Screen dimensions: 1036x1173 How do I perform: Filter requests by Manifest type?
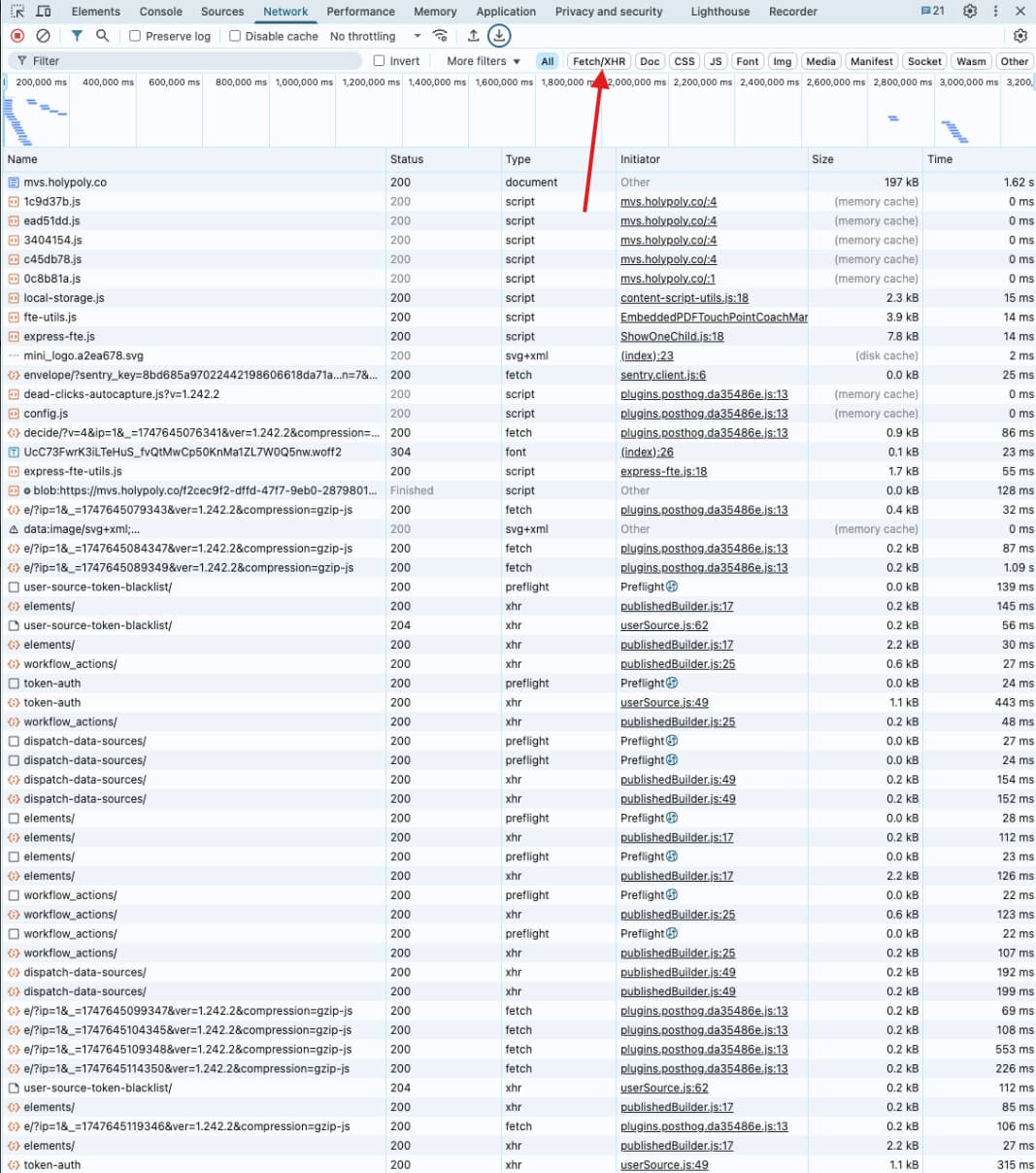click(871, 61)
